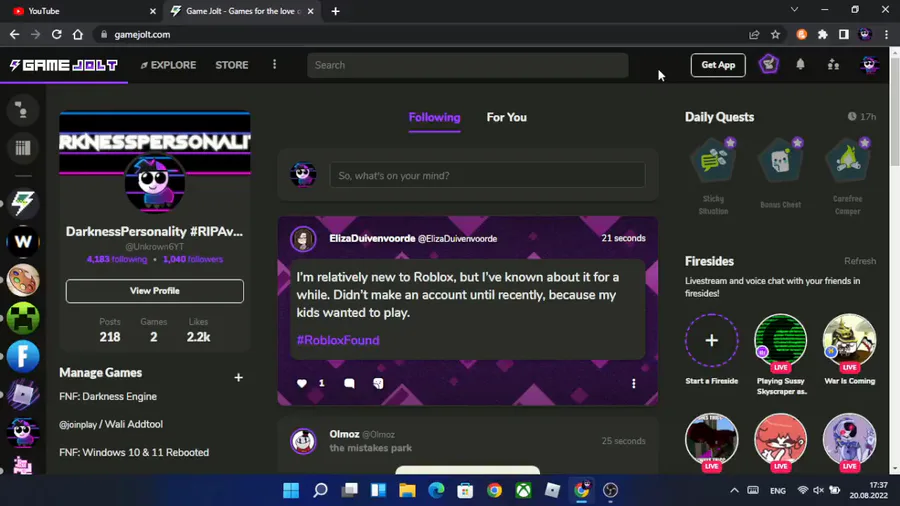Viewport: 900px width, 506px height.
Task: Open the game library icon in sidebar
Action: pos(22,148)
